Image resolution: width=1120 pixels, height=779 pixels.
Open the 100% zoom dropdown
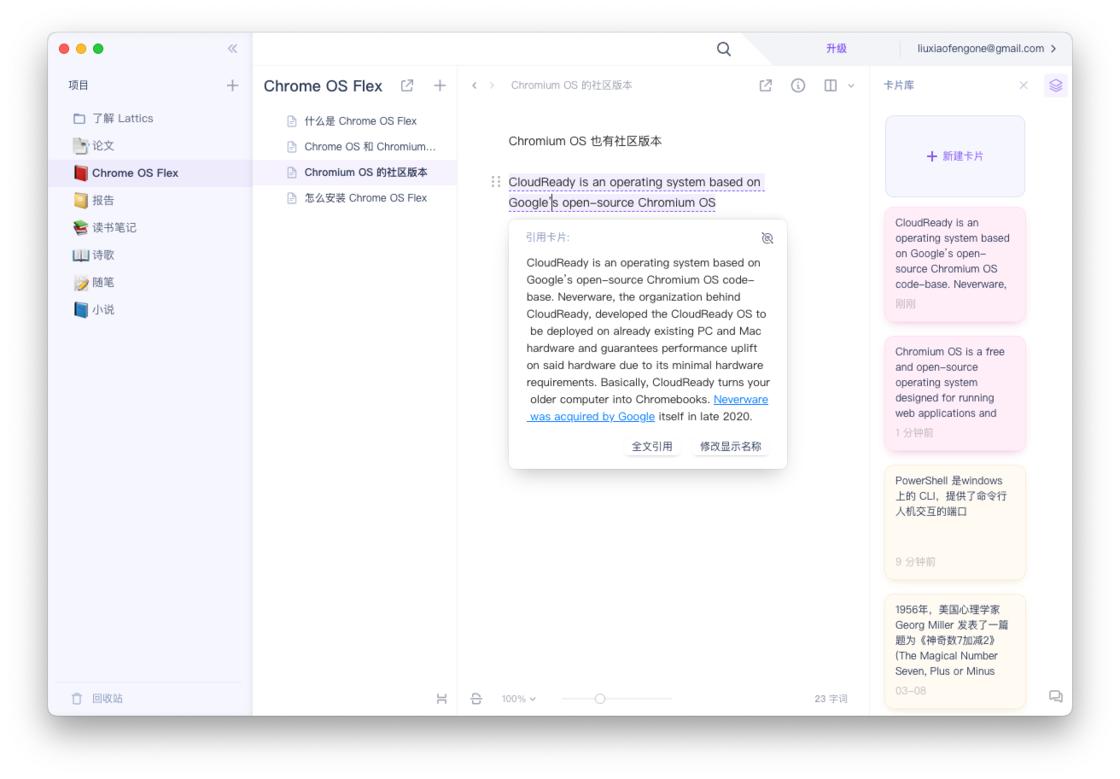click(x=519, y=699)
